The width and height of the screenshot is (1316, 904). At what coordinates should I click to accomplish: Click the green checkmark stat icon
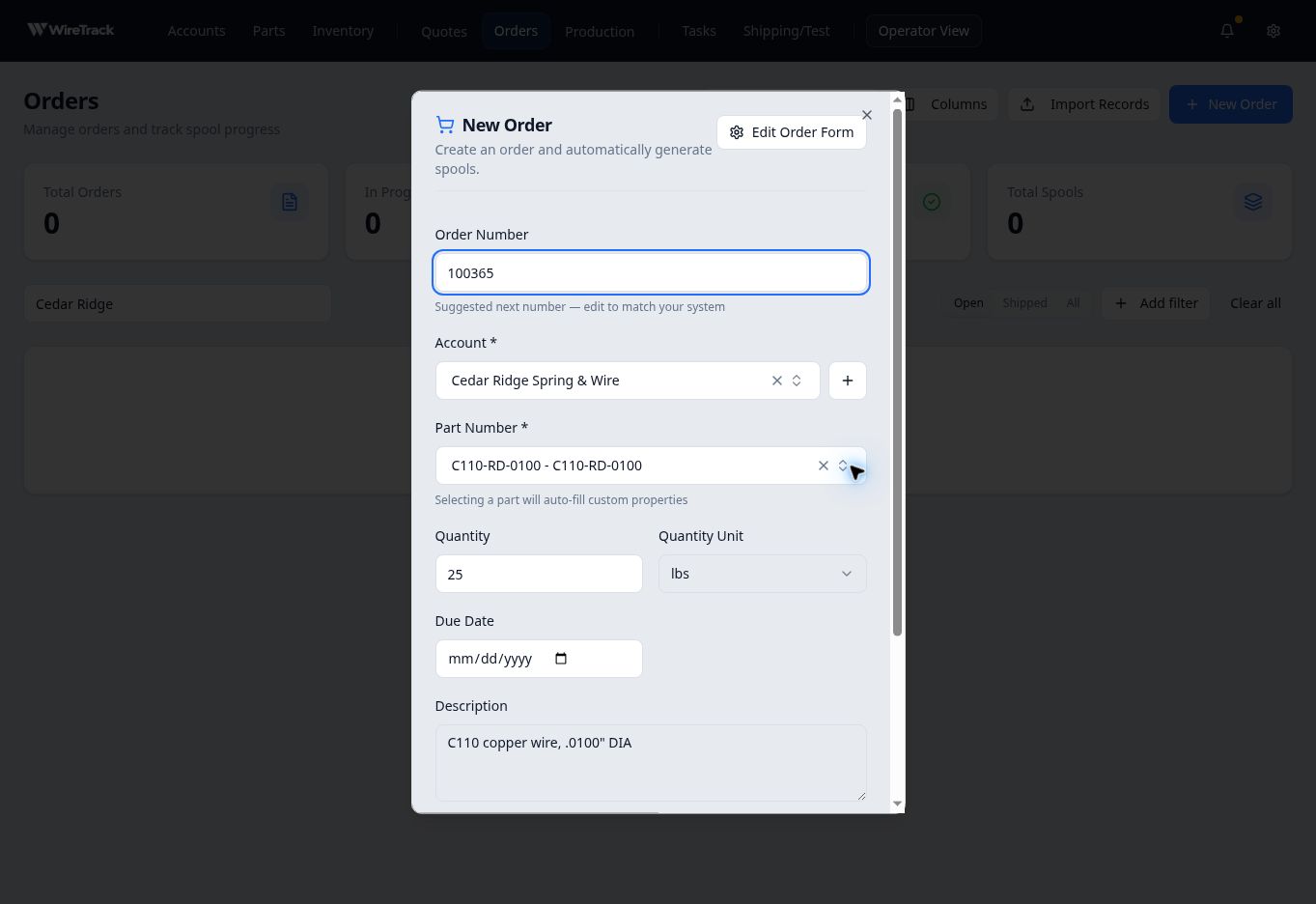coord(932,202)
